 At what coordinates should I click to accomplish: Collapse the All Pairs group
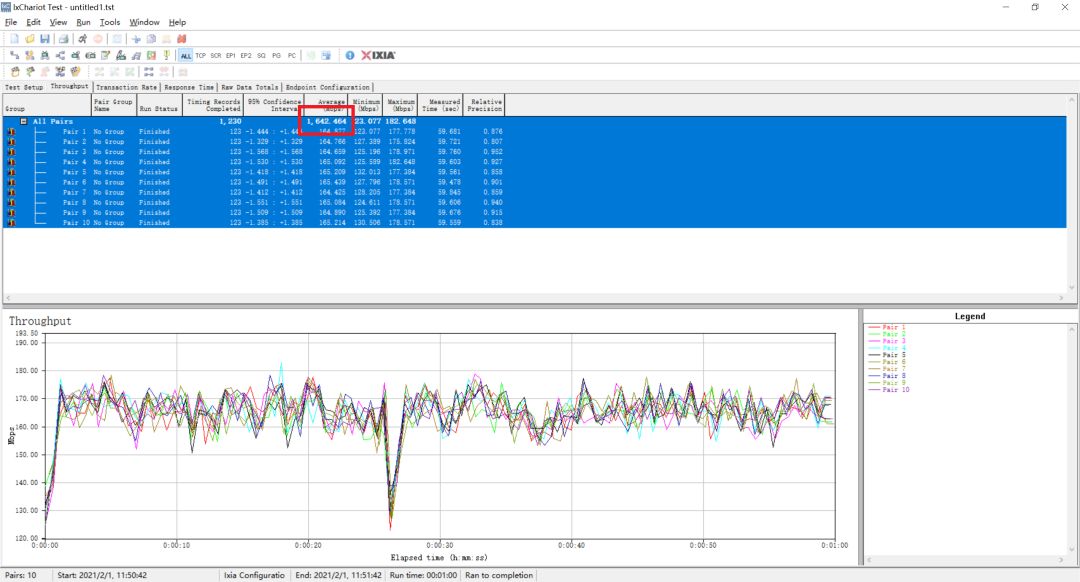tap(23, 121)
